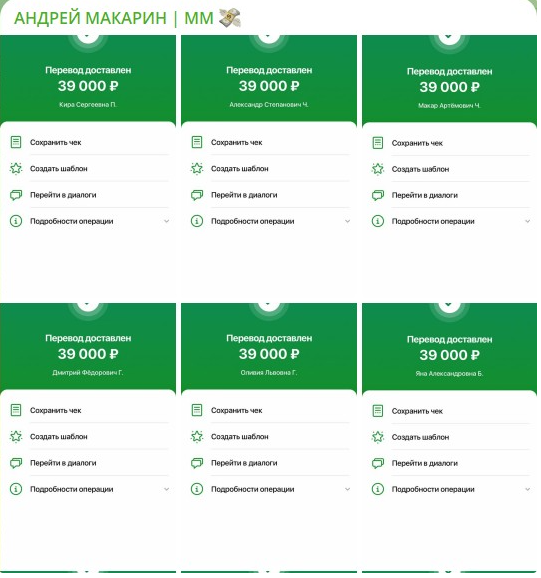Open Подробности операции in Дмитрий Фёдорович card
The image size is (541, 578).
click(x=71, y=489)
